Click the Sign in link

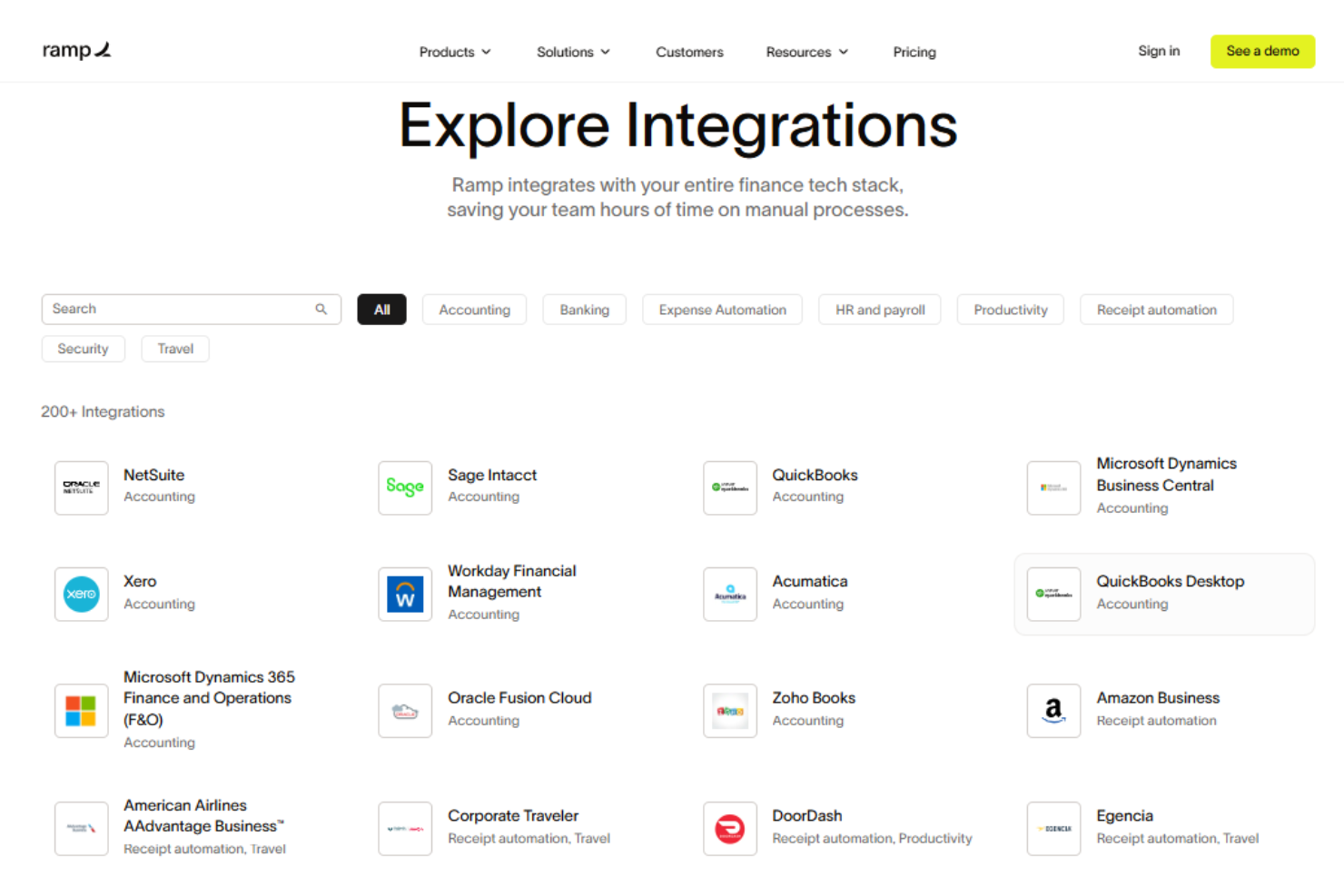[1159, 51]
